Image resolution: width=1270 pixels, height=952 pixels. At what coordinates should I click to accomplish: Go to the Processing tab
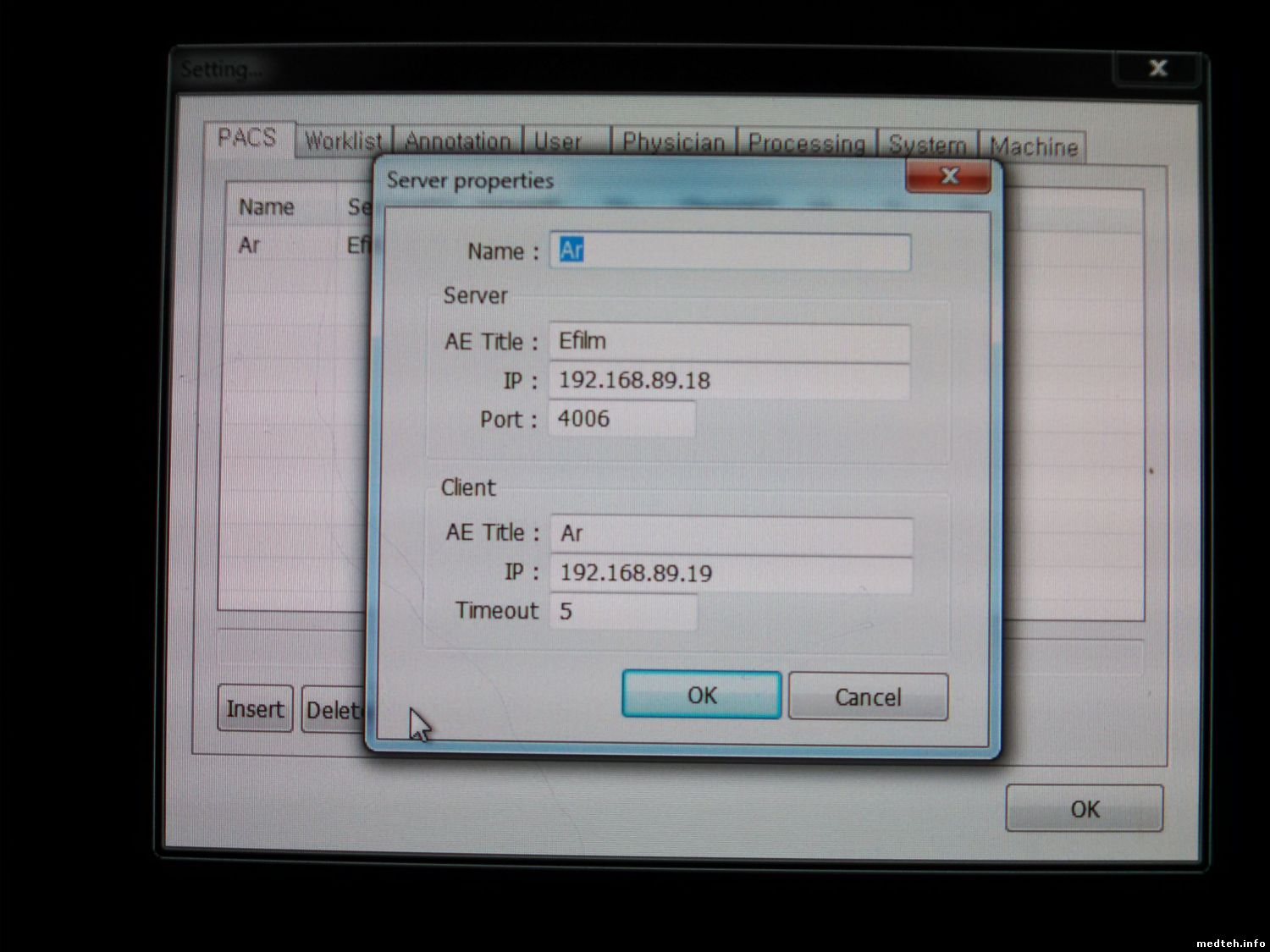pos(806,144)
